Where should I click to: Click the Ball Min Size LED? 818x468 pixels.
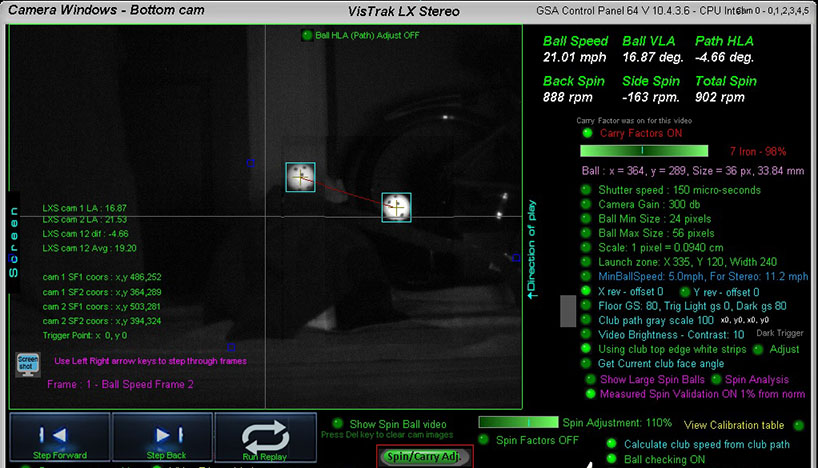[x=586, y=218]
